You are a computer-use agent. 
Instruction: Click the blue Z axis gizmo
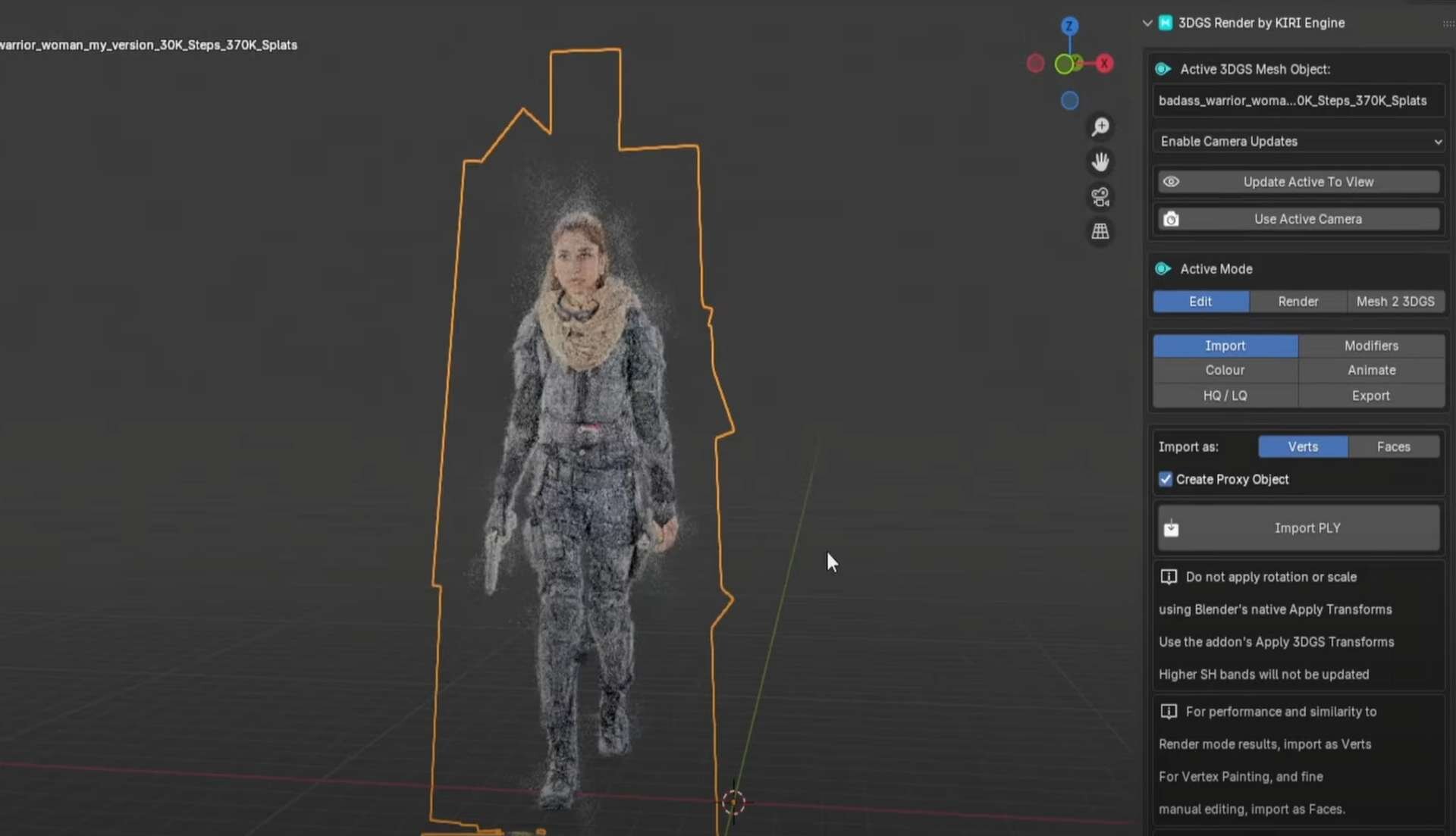coord(1069,27)
